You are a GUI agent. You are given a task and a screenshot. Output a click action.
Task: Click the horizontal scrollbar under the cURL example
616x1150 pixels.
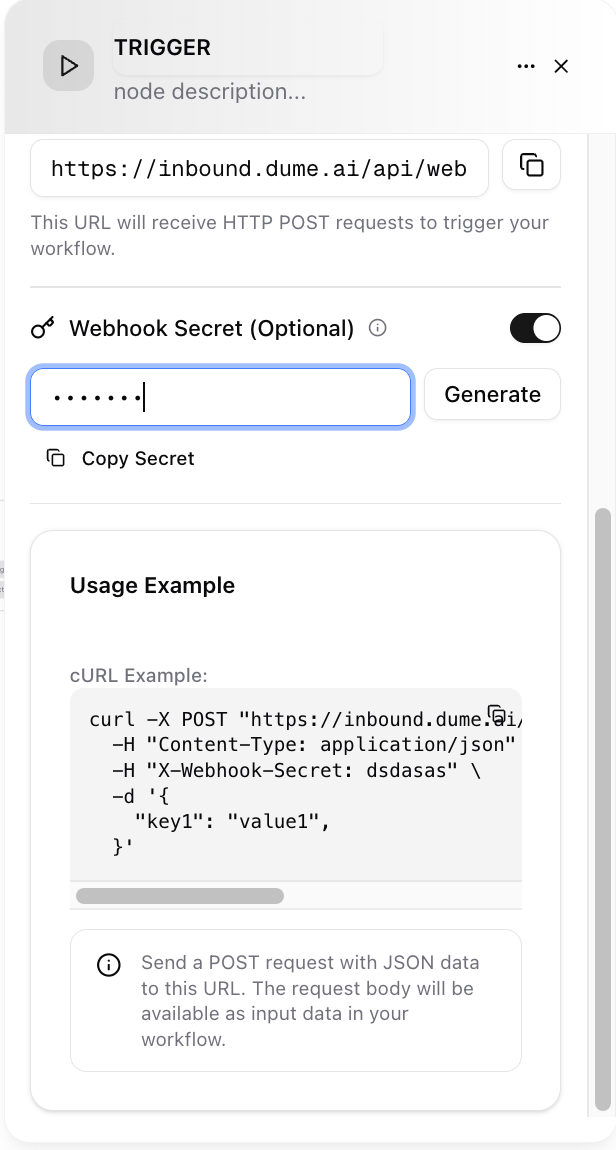179,896
